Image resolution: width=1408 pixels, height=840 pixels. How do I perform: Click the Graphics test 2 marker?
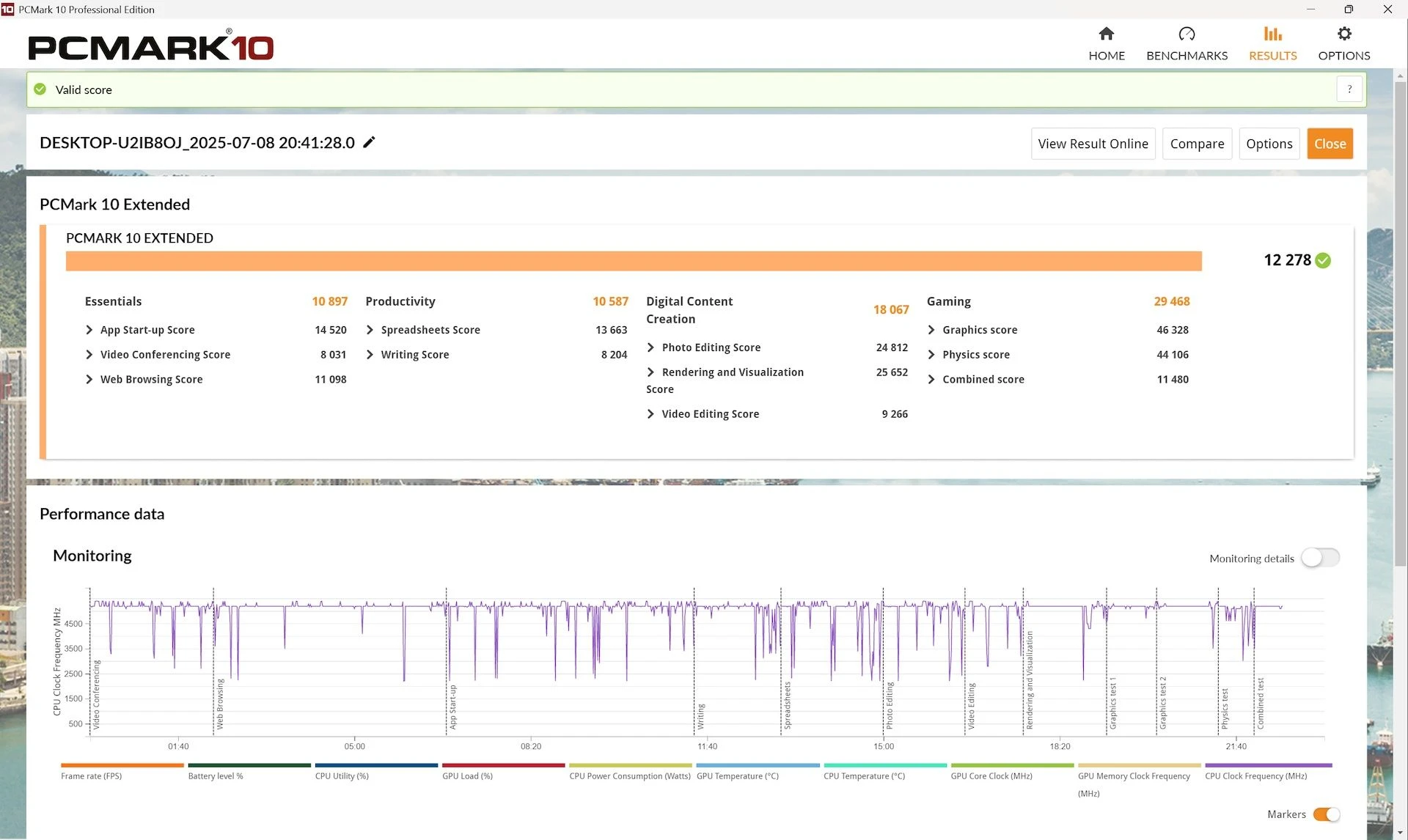pyautogui.click(x=1162, y=703)
